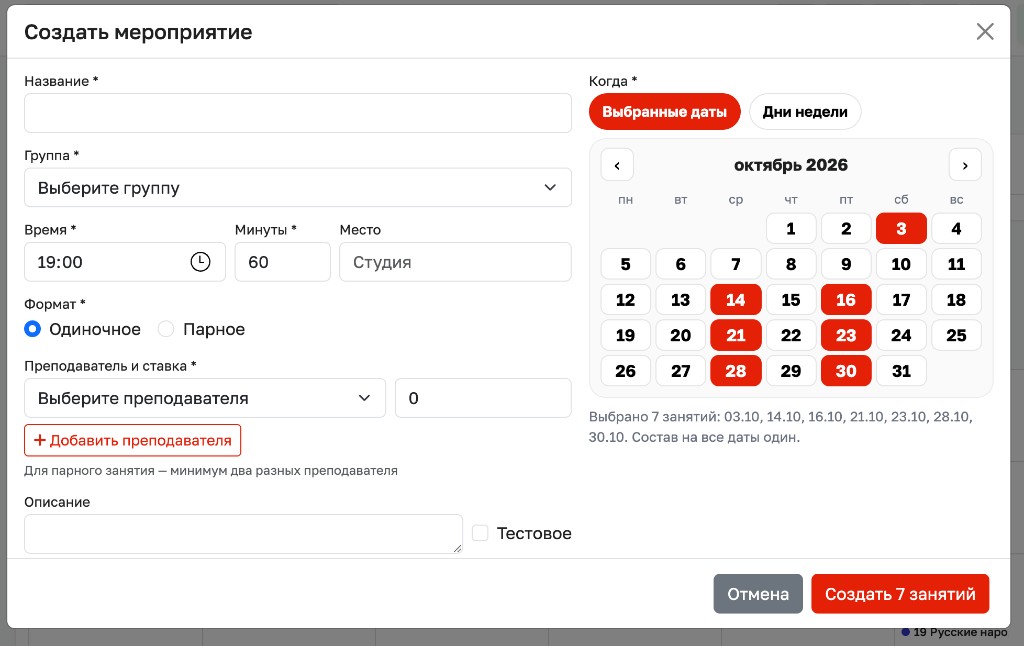Close the Создать мероприятие dialog
1024x646 pixels.
click(985, 31)
